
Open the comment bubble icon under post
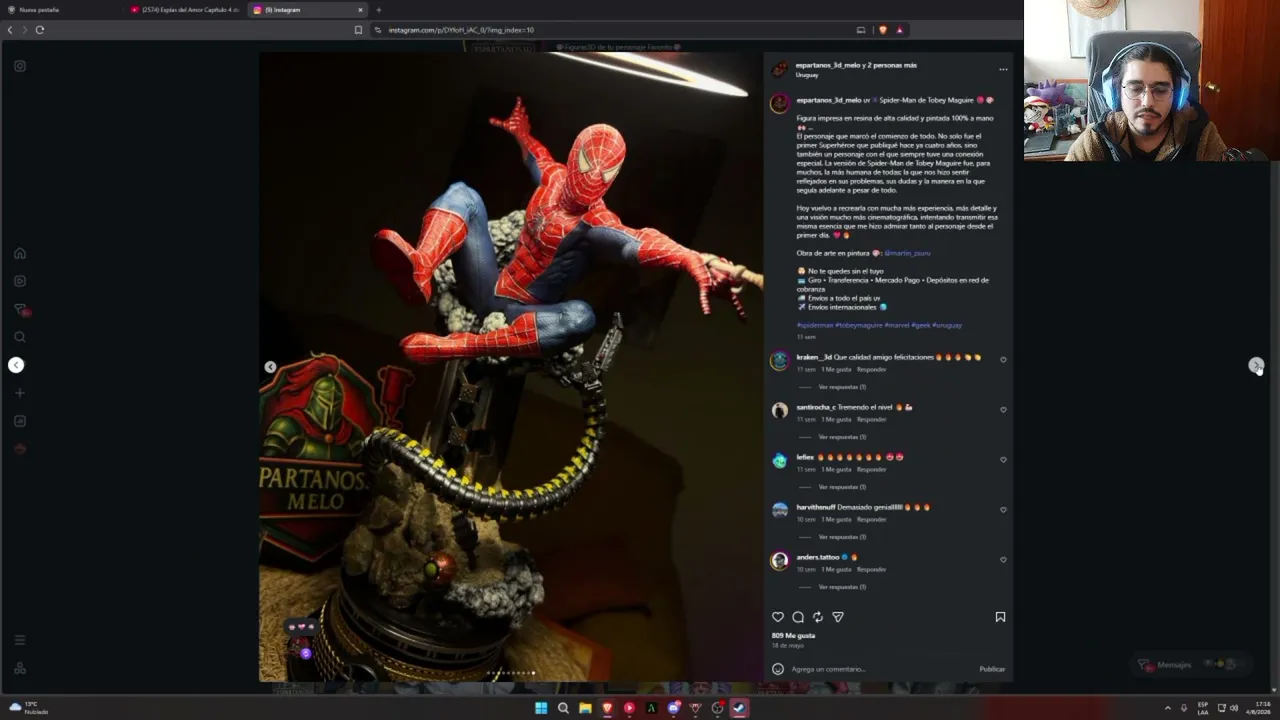(798, 617)
